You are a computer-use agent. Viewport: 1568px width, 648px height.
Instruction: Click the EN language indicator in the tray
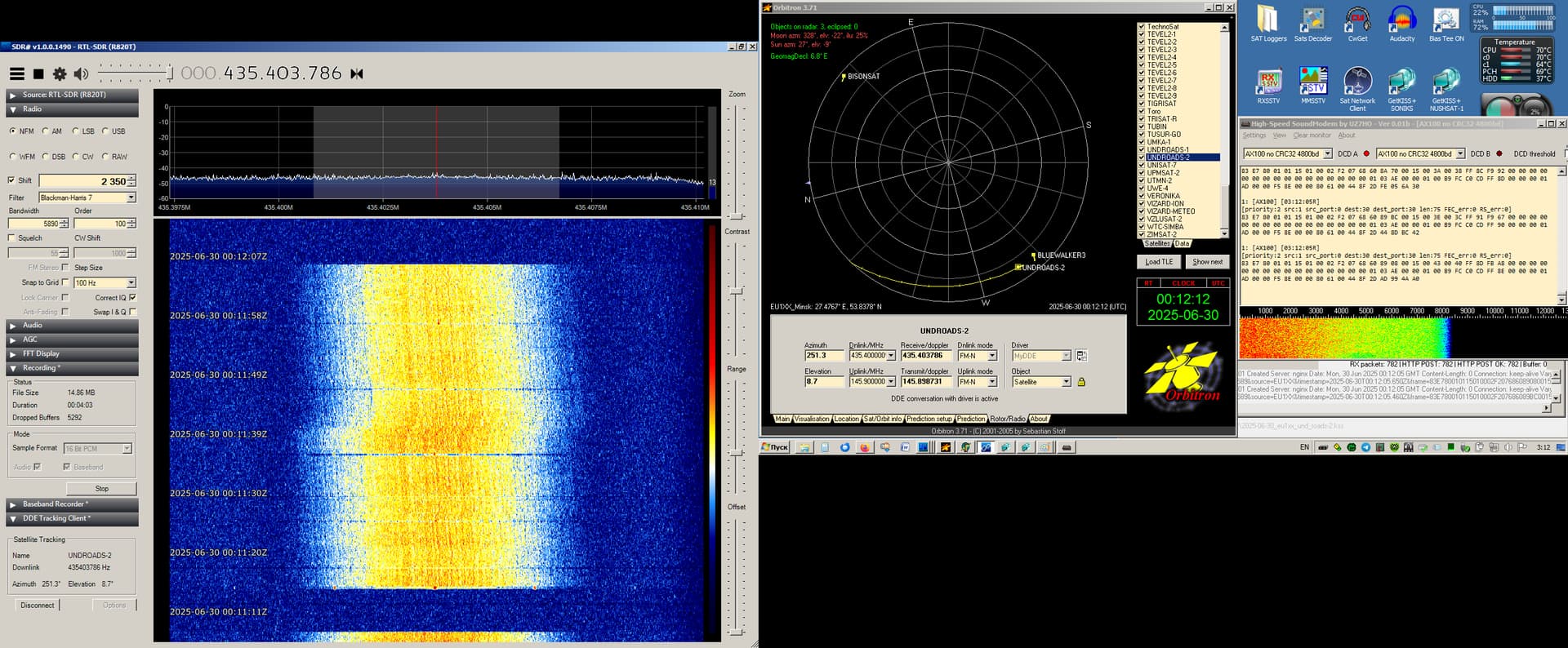tap(1304, 447)
